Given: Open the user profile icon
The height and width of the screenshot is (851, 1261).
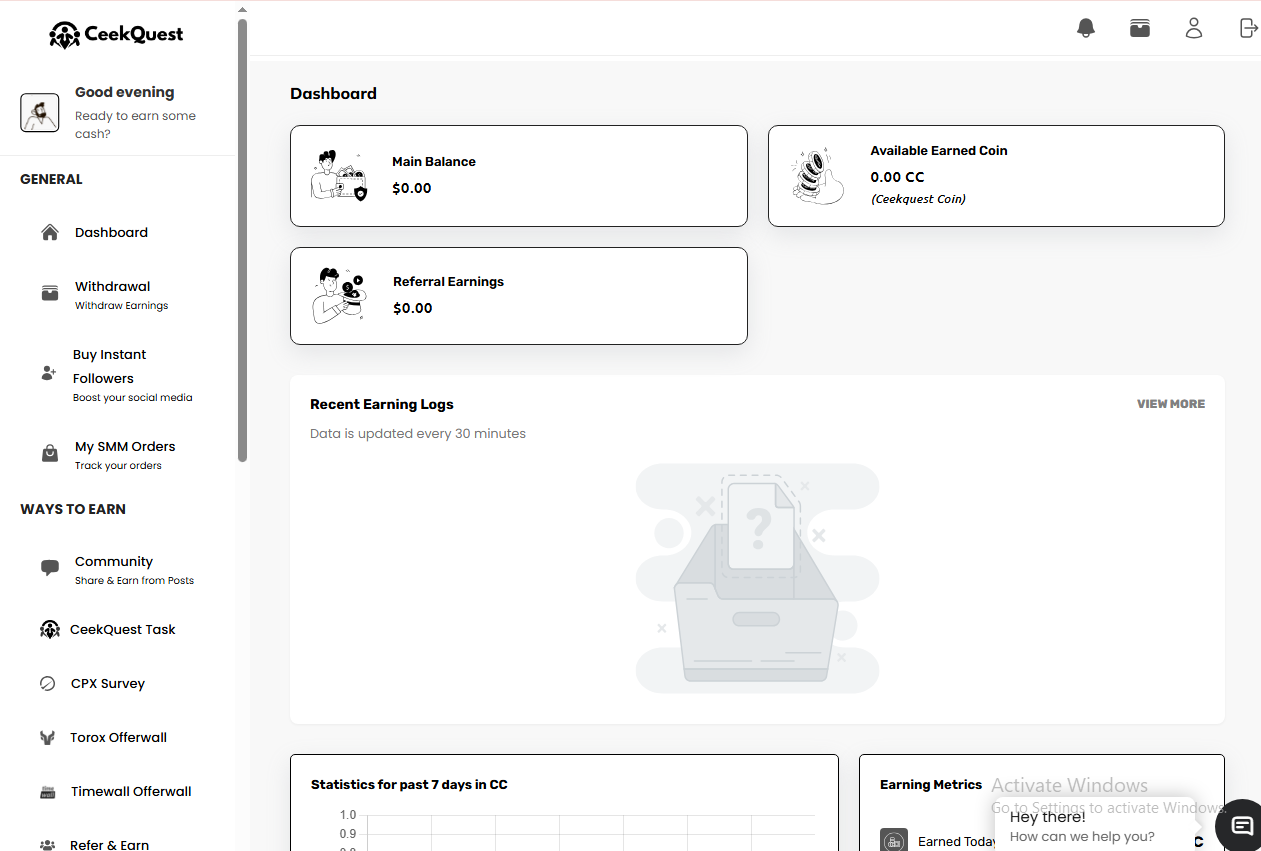Looking at the screenshot, I should tap(1194, 28).
